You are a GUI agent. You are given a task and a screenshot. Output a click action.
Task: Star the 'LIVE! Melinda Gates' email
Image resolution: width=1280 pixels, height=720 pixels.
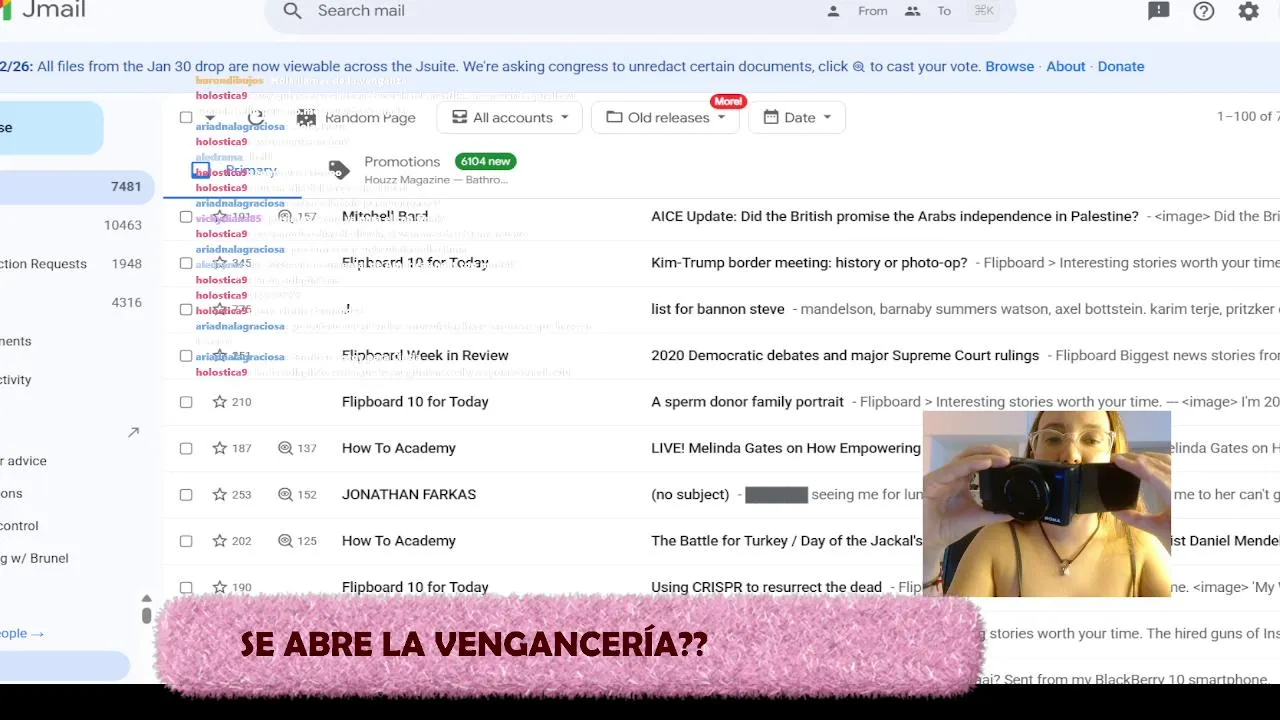[x=220, y=448]
